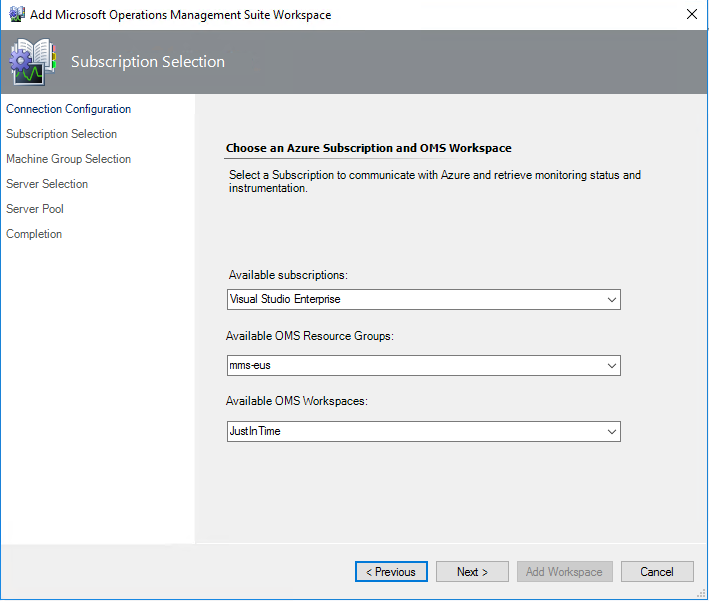Select the Completion step in sidebar
The height and width of the screenshot is (601, 709).
pyautogui.click(x=34, y=234)
